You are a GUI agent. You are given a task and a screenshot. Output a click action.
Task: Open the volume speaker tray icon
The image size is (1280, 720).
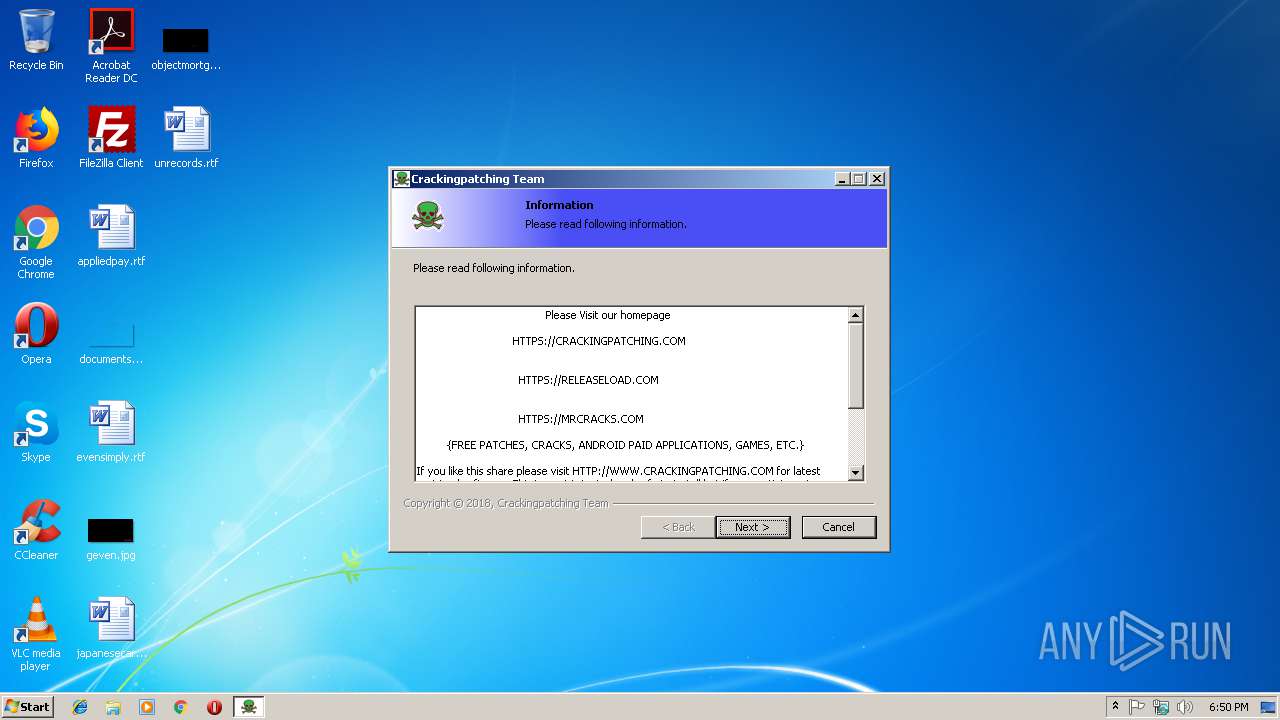1185,707
